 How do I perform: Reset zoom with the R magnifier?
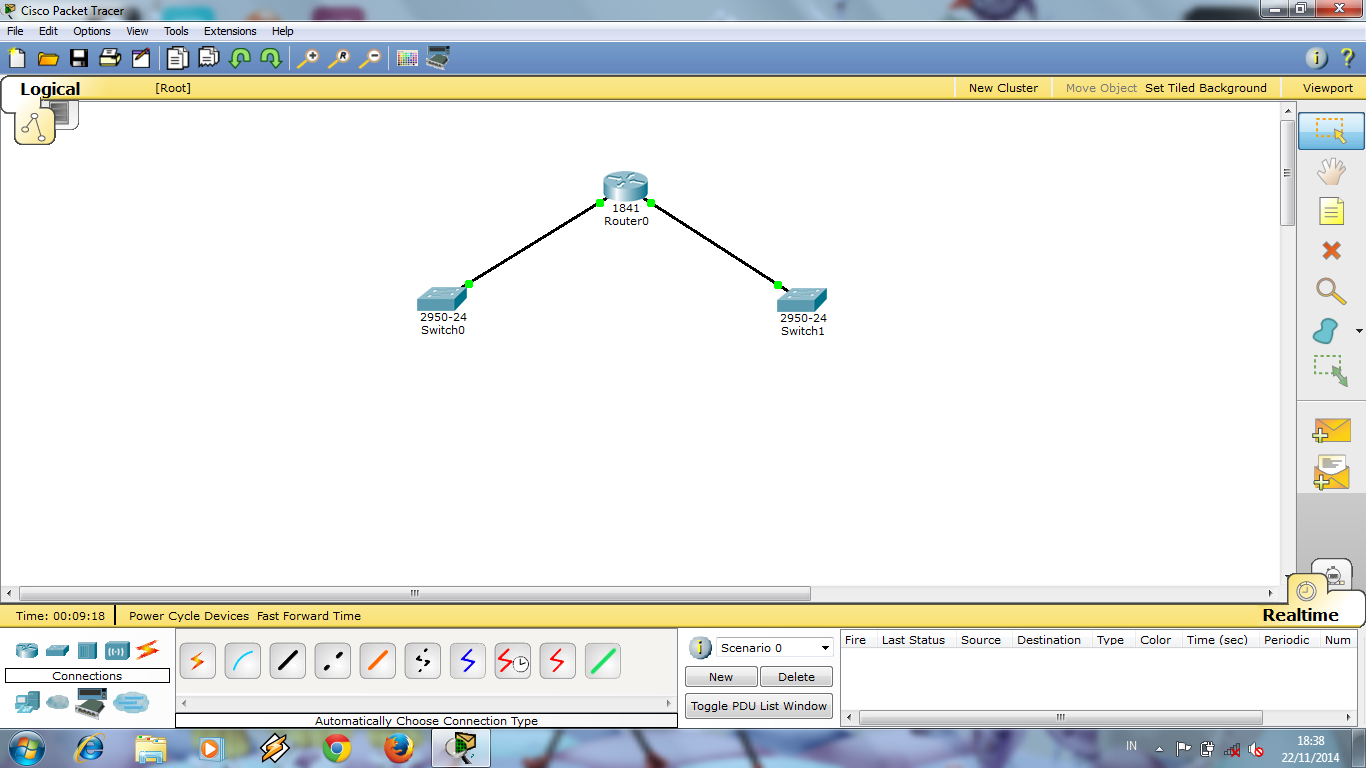coord(339,58)
